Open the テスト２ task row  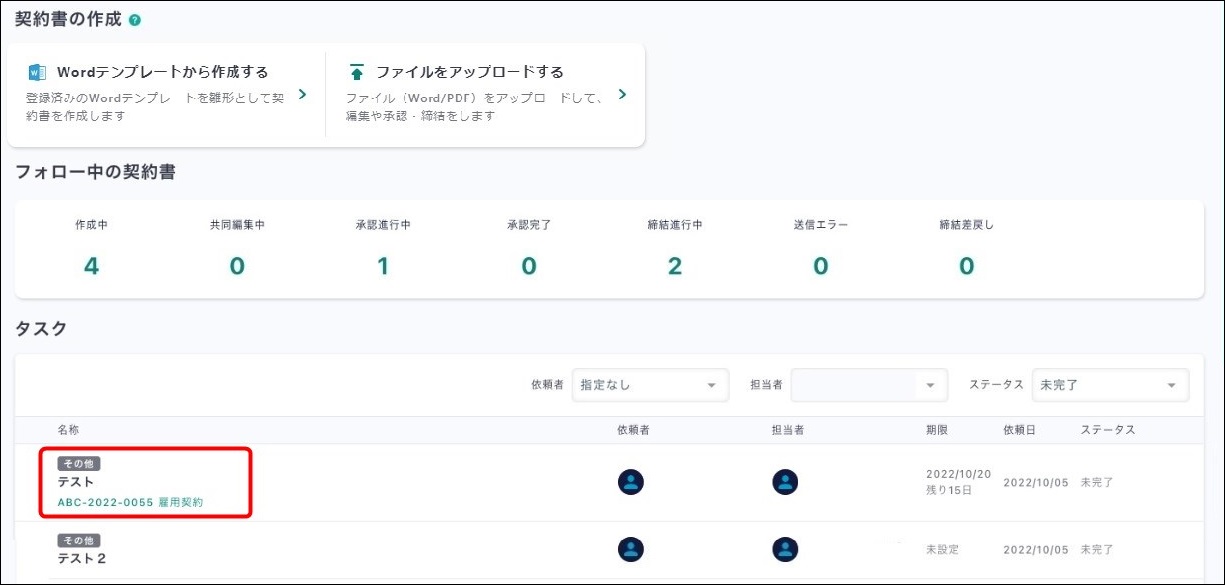pyautogui.click(x=82, y=558)
